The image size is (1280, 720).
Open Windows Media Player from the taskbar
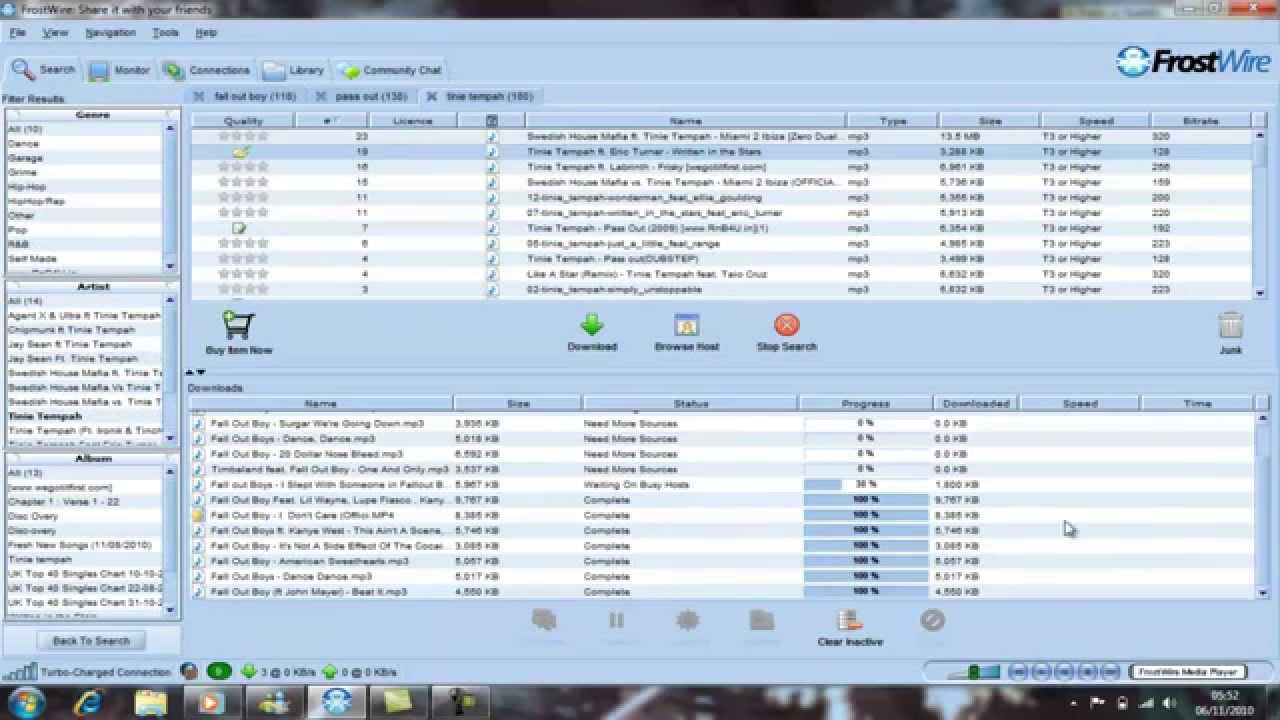coord(211,702)
